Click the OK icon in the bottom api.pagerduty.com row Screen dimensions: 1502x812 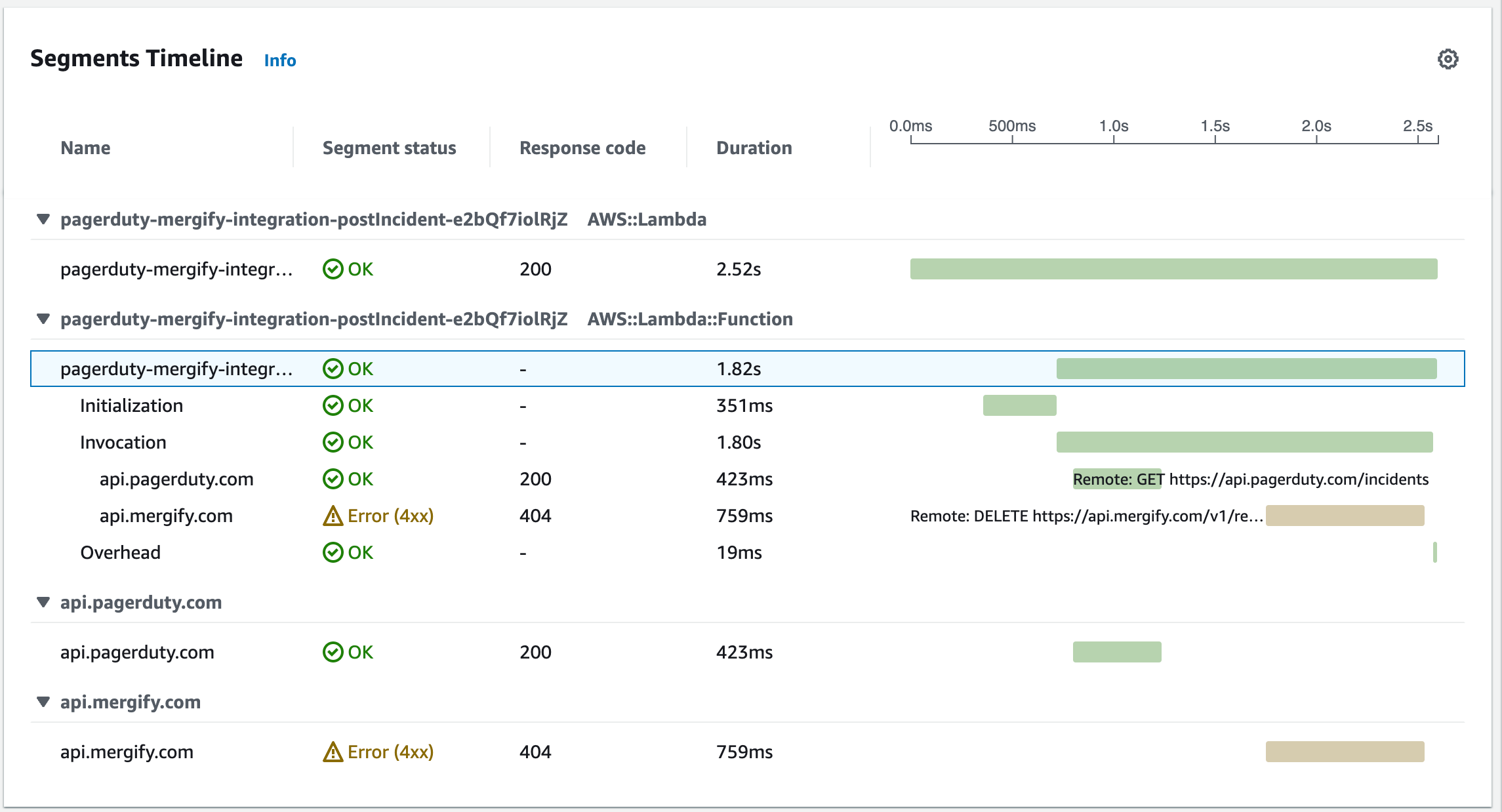click(x=333, y=652)
